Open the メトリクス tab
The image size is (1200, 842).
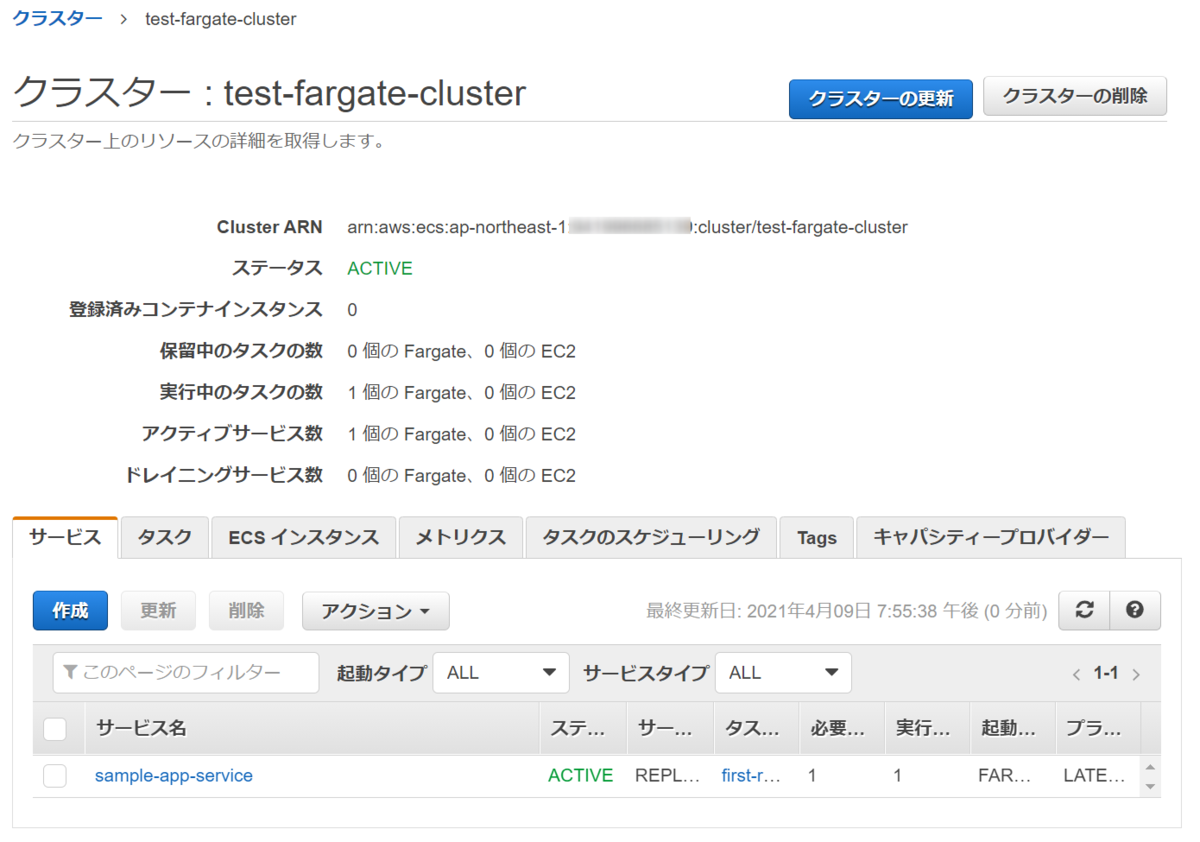click(x=460, y=537)
